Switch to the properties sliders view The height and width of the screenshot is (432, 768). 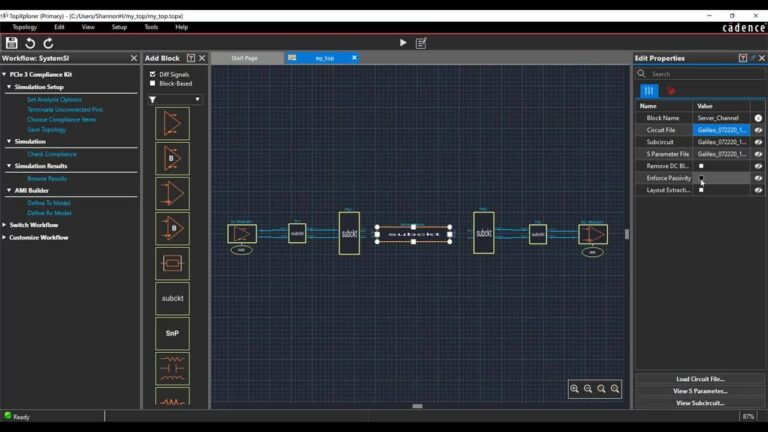[x=649, y=91]
